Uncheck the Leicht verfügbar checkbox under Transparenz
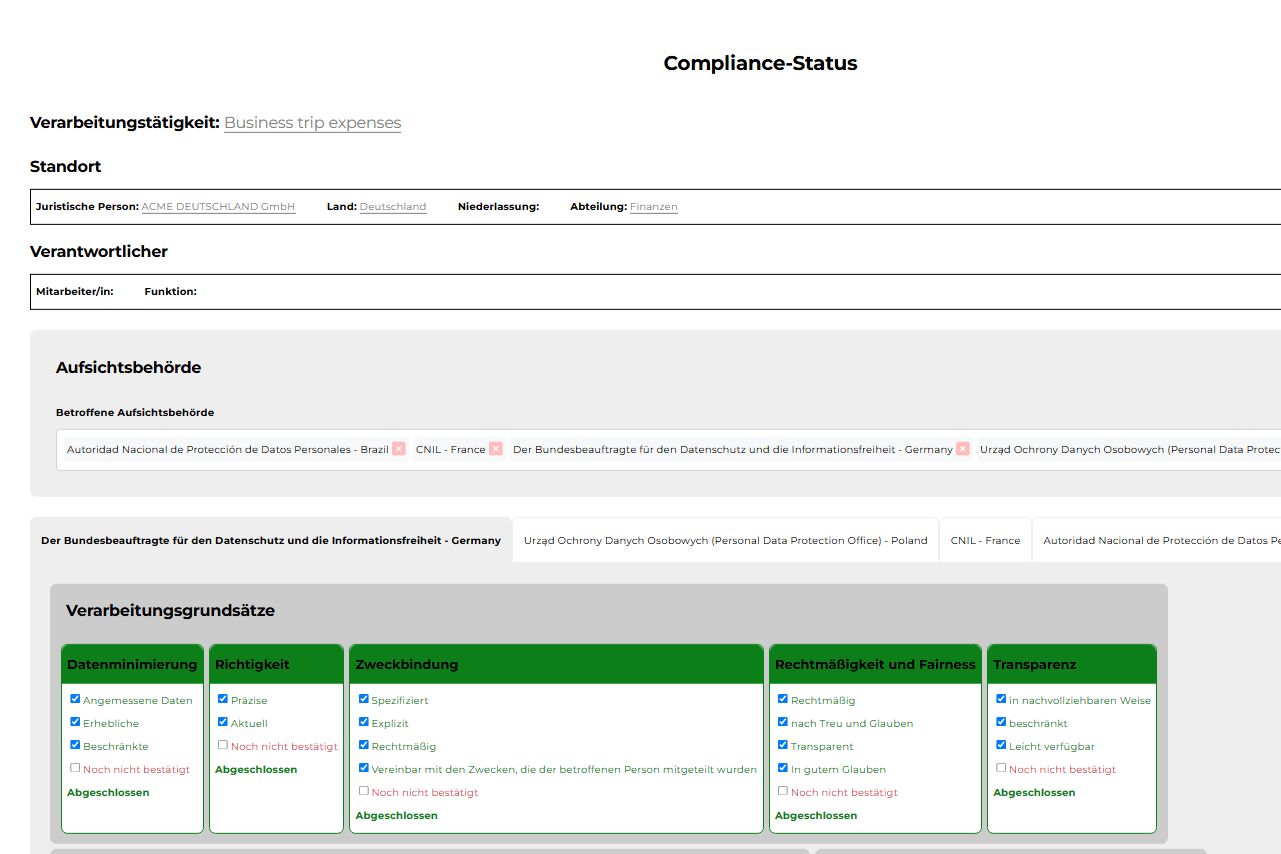1281x854 pixels. click(1000, 745)
